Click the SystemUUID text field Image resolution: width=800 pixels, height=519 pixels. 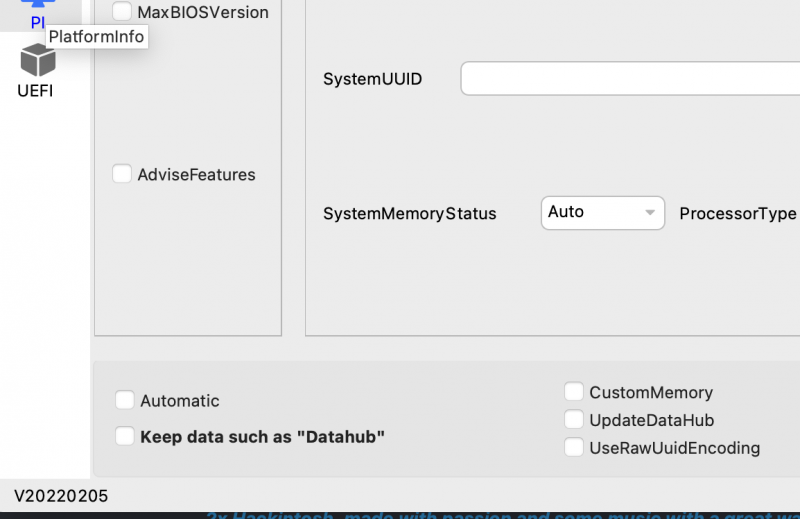[x=630, y=79]
